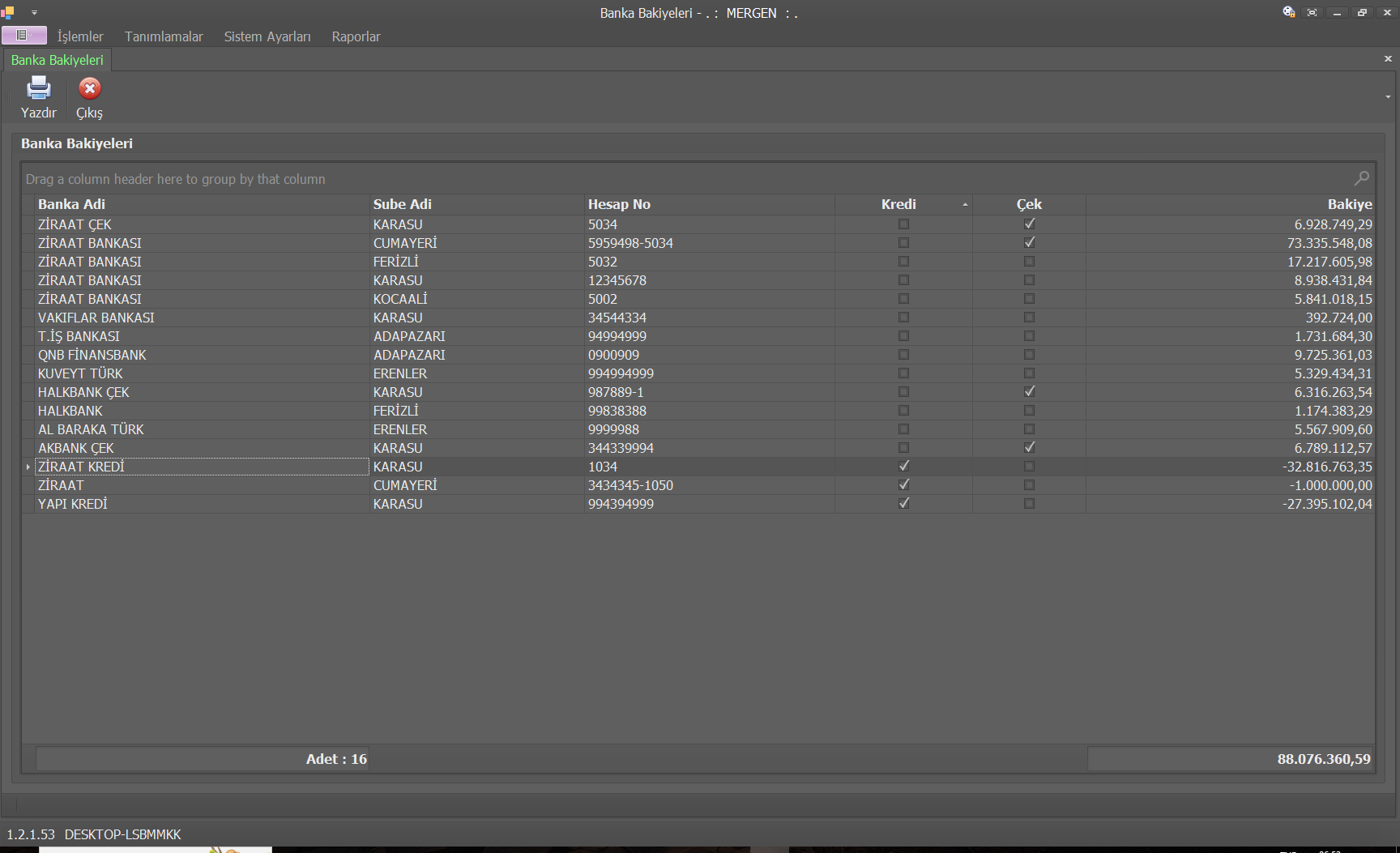Click the red Çıkış exit icon
Screen dimensions: 1400x853
click(89, 88)
